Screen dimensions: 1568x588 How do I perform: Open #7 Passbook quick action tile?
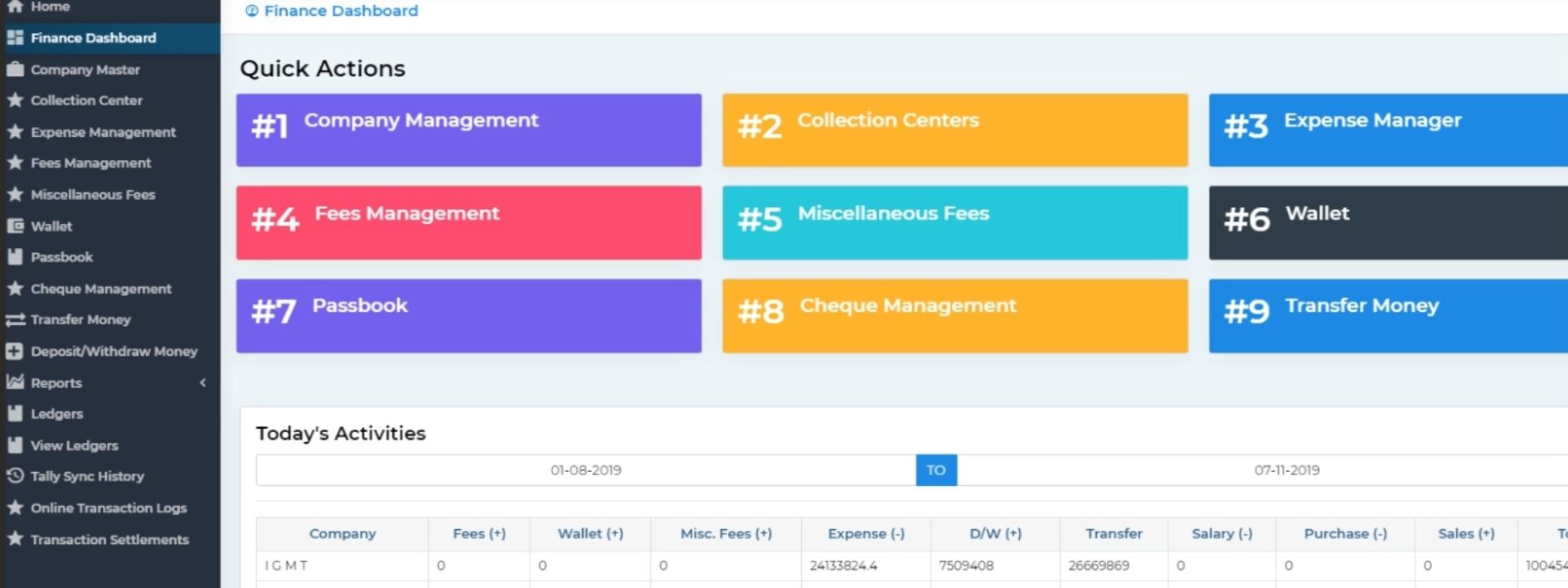pyautogui.click(x=468, y=316)
